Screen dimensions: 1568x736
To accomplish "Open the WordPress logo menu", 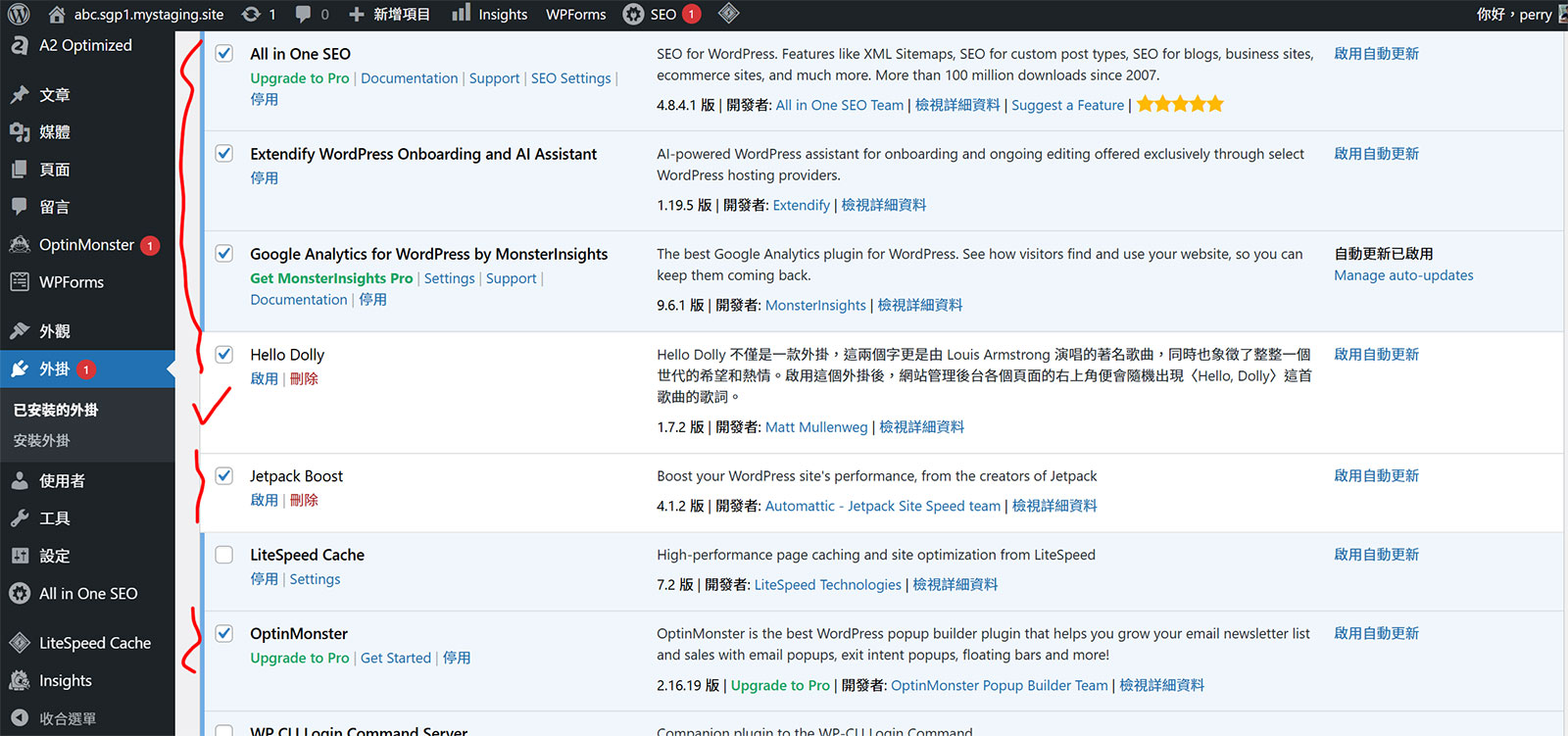I will tap(19, 14).
